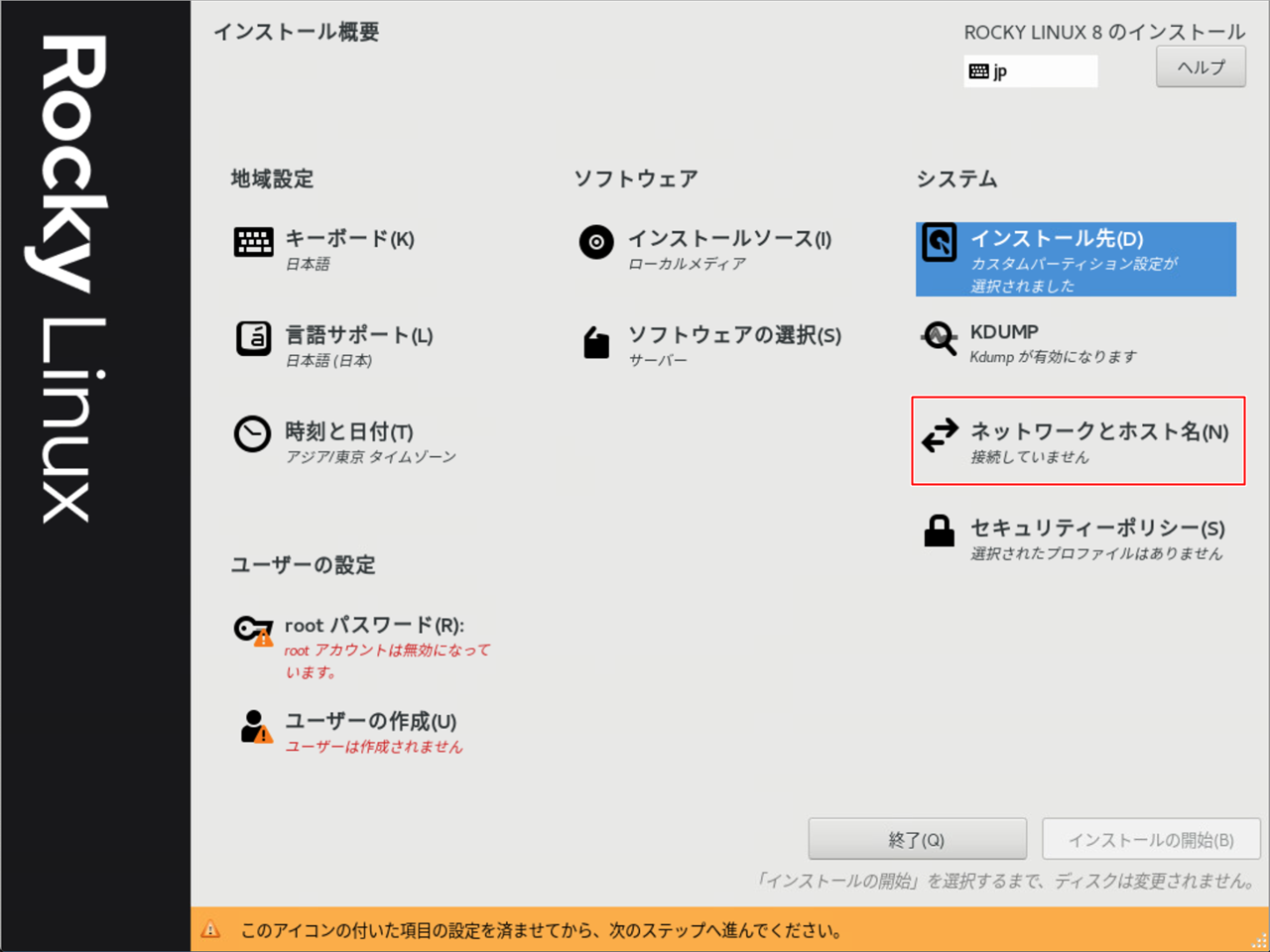Click the hard disk icon for インストール先
Viewport: 1270px width, 952px height.
[939, 242]
